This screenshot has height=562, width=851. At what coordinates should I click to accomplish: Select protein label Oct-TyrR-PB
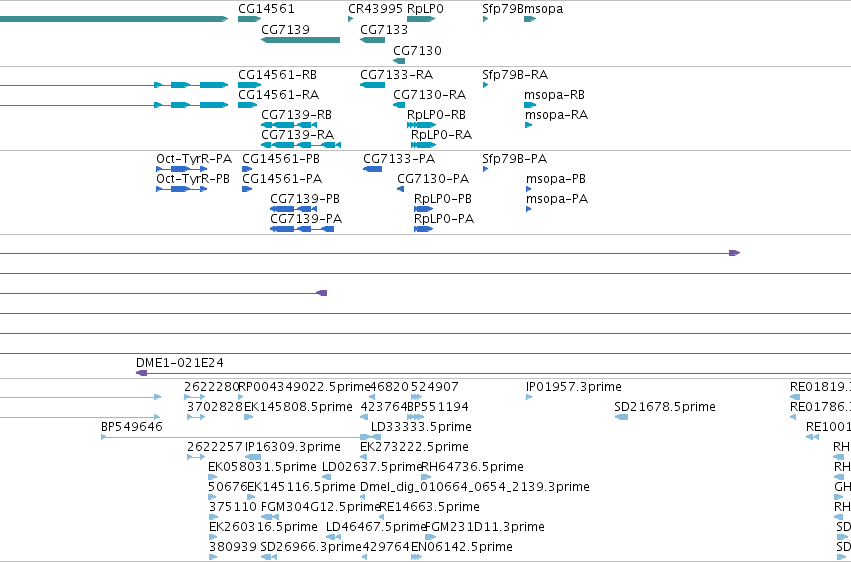pos(193,178)
